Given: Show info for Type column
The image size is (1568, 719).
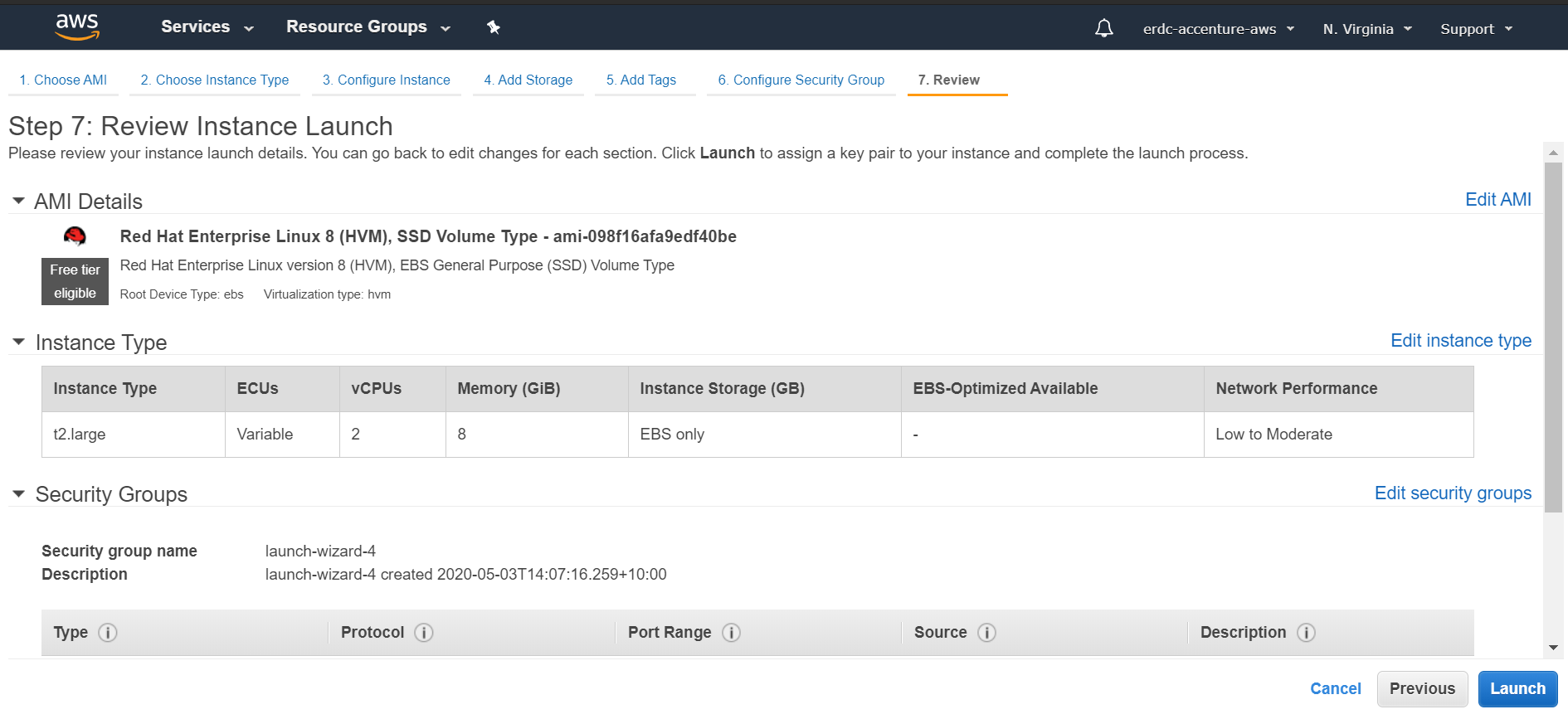Looking at the screenshot, I should (x=108, y=633).
